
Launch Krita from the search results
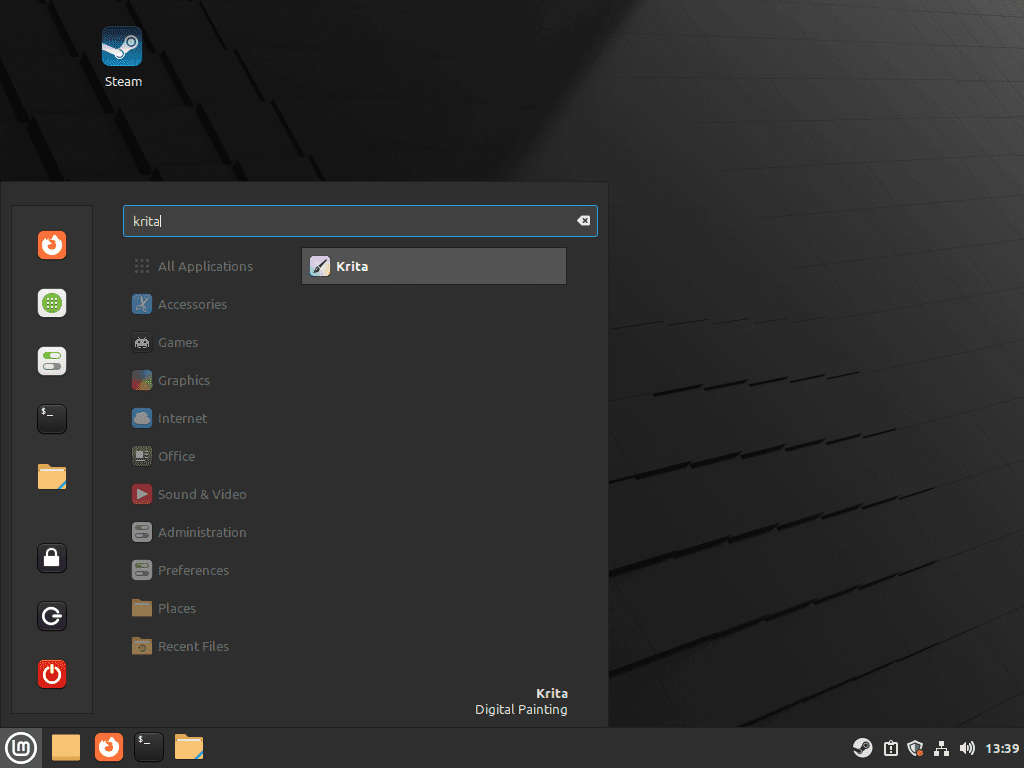click(x=433, y=266)
